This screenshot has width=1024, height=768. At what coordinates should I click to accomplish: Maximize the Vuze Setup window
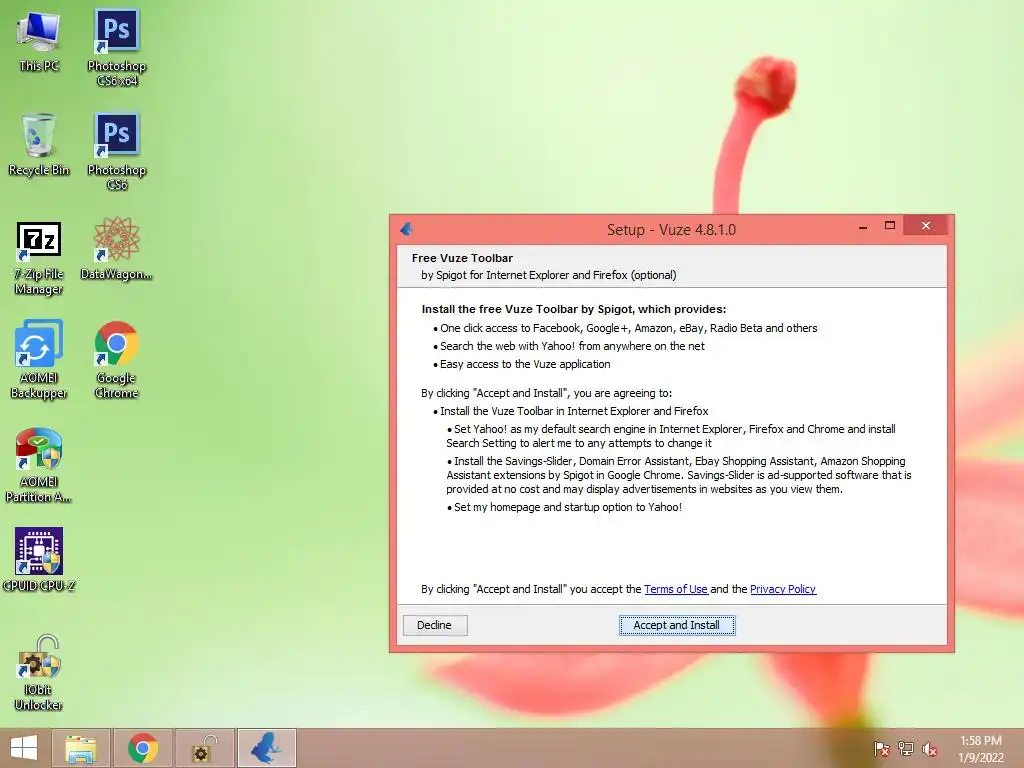coord(889,226)
